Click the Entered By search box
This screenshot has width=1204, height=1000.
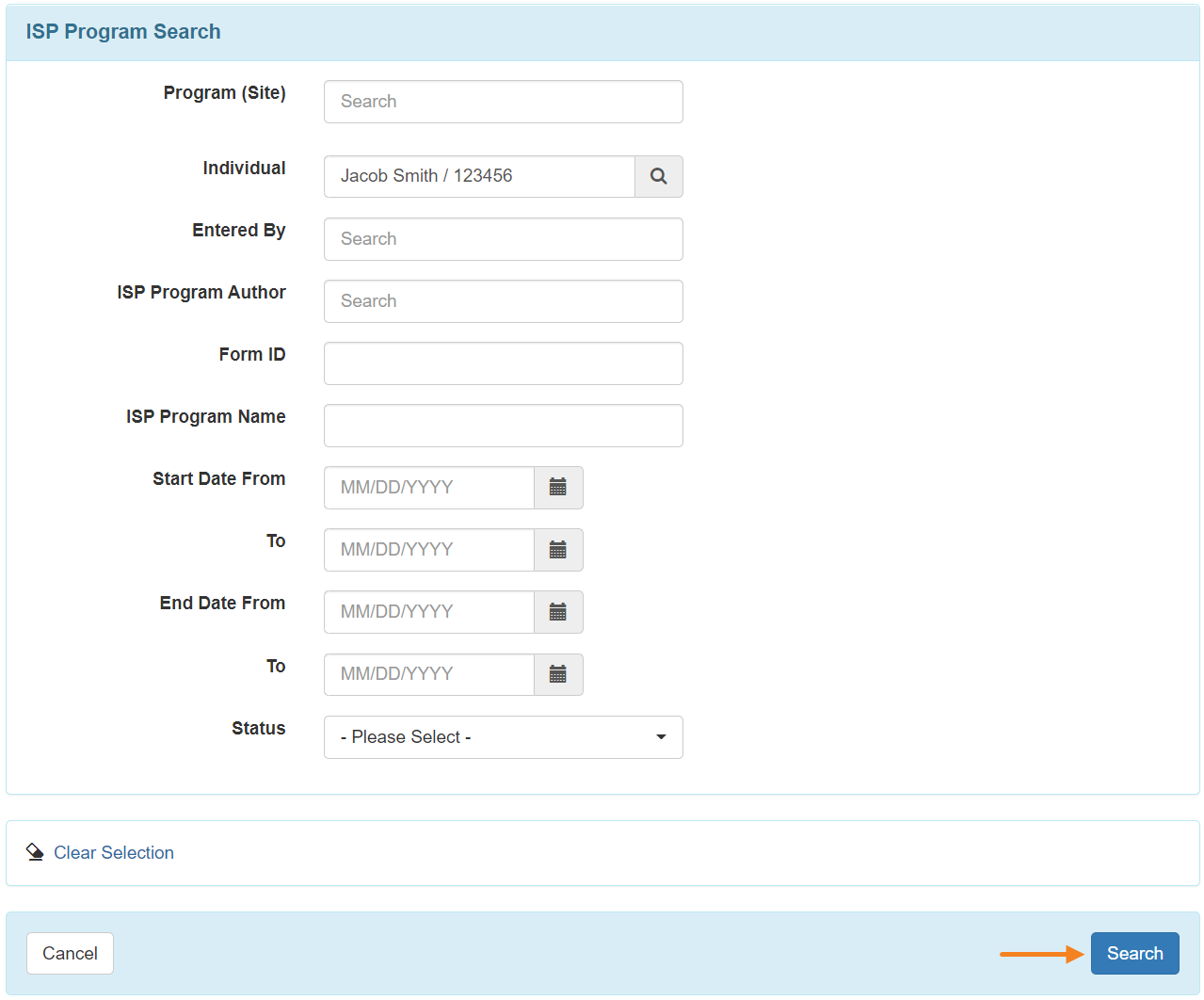[x=503, y=238]
